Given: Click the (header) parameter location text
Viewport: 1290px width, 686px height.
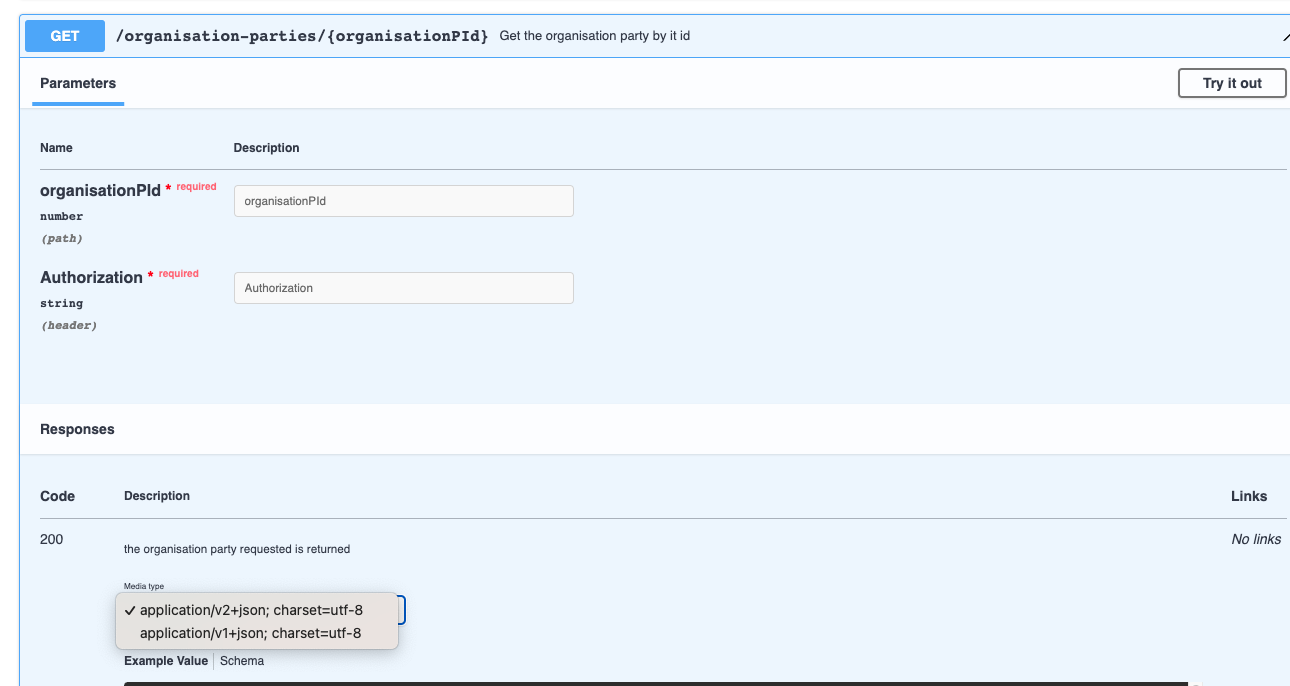Looking at the screenshot, I should [x=69, y=326].
